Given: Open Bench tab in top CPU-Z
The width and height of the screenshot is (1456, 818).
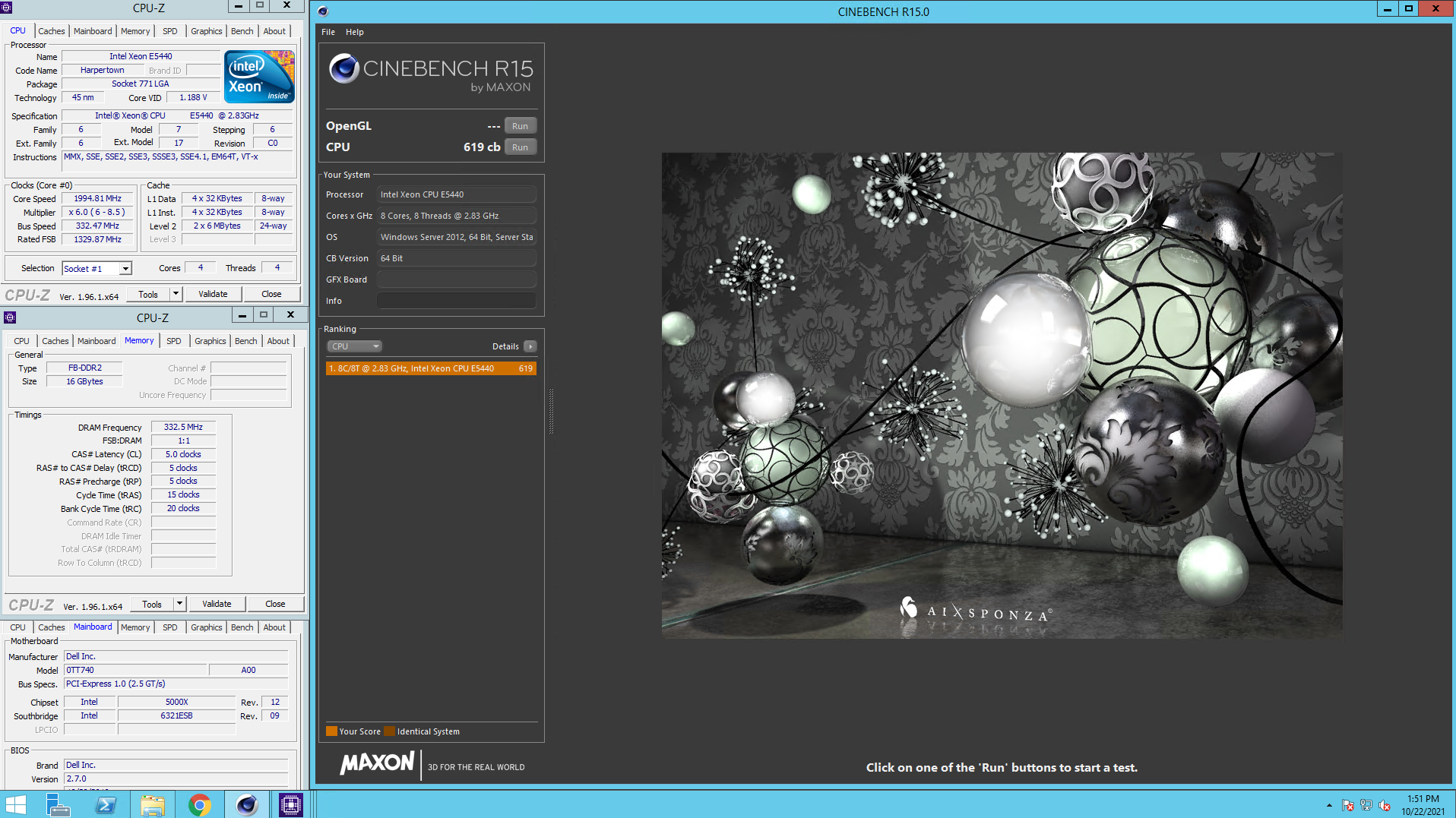Looking at the screenshot, I should tap(242, 31).
